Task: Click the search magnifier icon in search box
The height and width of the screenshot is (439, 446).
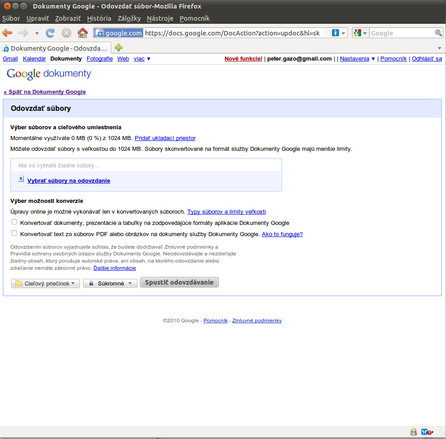Action: click(x=438, y=33)
